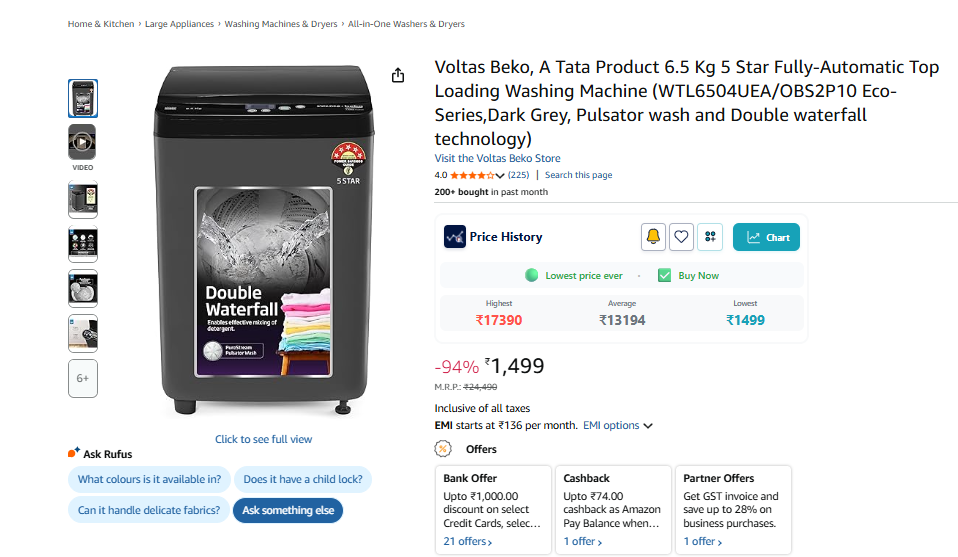Open the Chart button in Price History
958x557 pixels.
766,237
